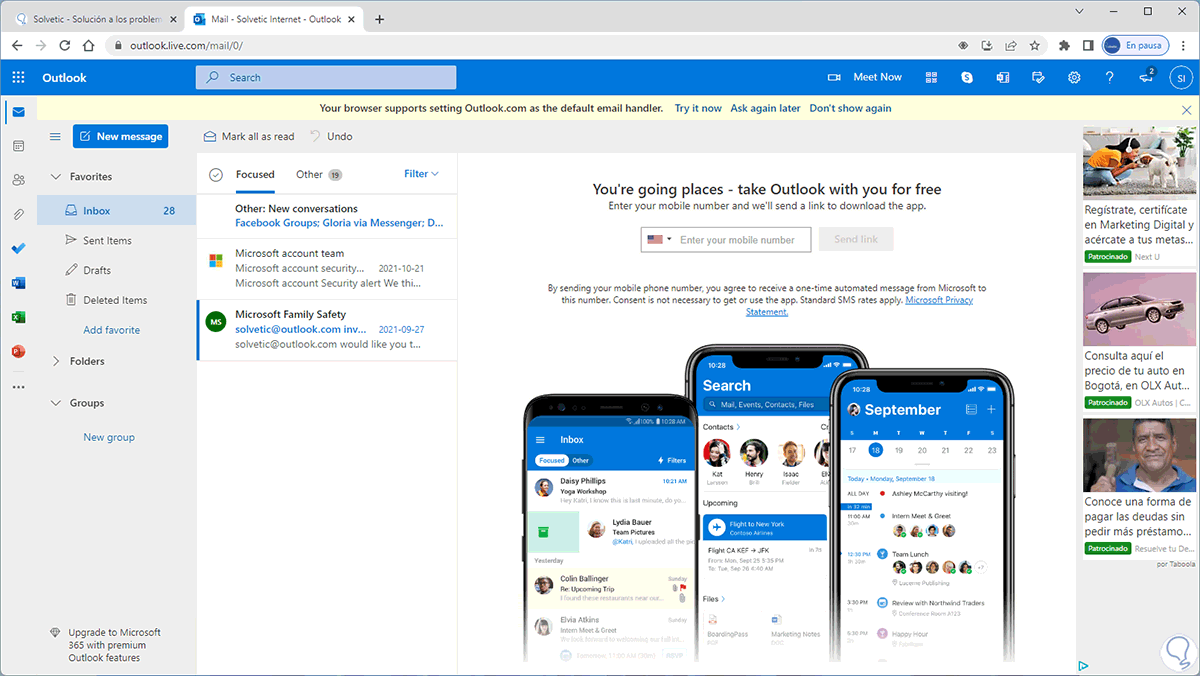Launch Excel from the left rail
This screenshot has height=676, width=1200.
tap(18, 317)
